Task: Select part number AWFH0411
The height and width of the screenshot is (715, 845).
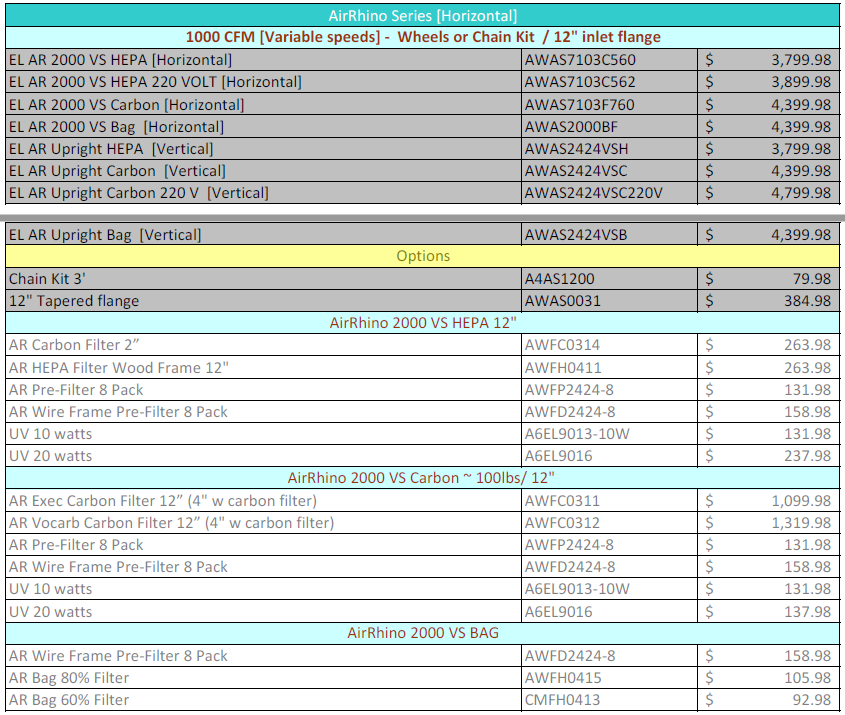Action: pyautogui.click(x=609, y=367)
